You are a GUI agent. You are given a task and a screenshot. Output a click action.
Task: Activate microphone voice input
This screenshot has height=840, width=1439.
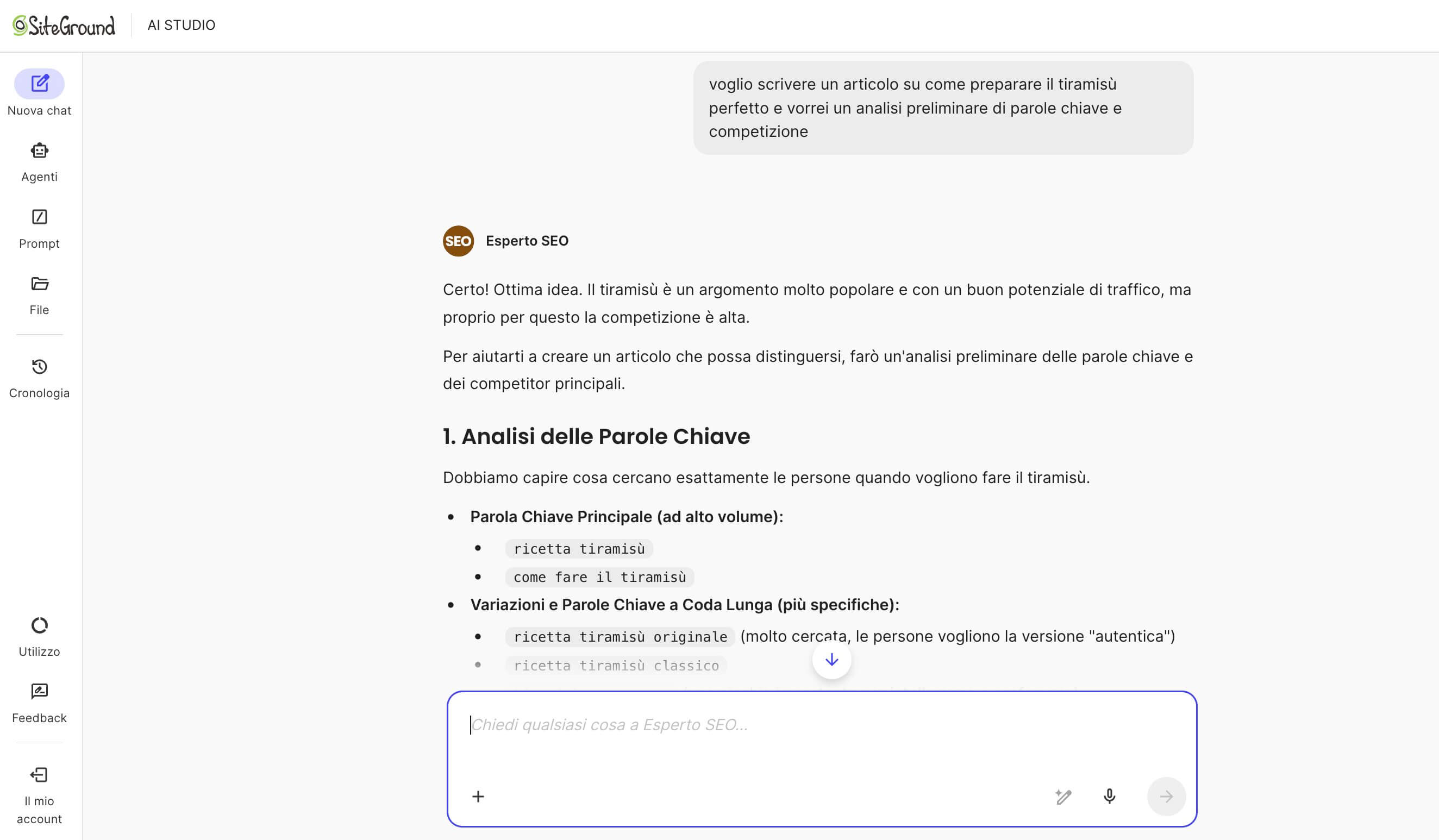(1109, 796)
